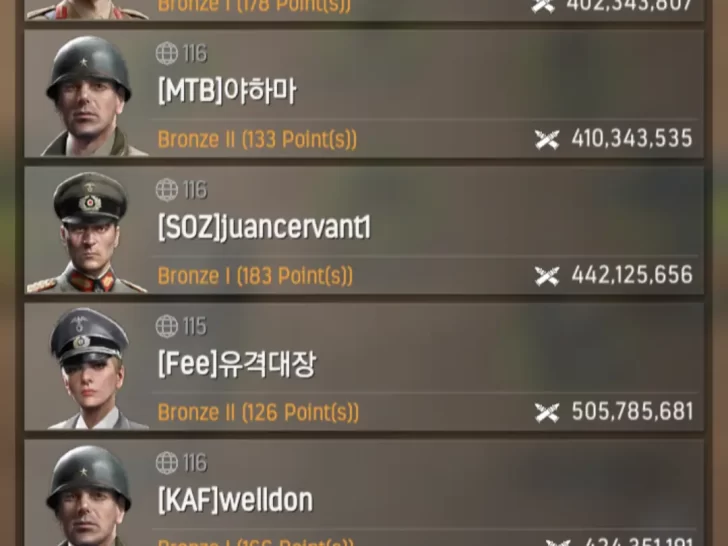728x546 pixels.
Task: Tap the globe icon above [Fee]유격대장
Action: [x=167, y=326]
